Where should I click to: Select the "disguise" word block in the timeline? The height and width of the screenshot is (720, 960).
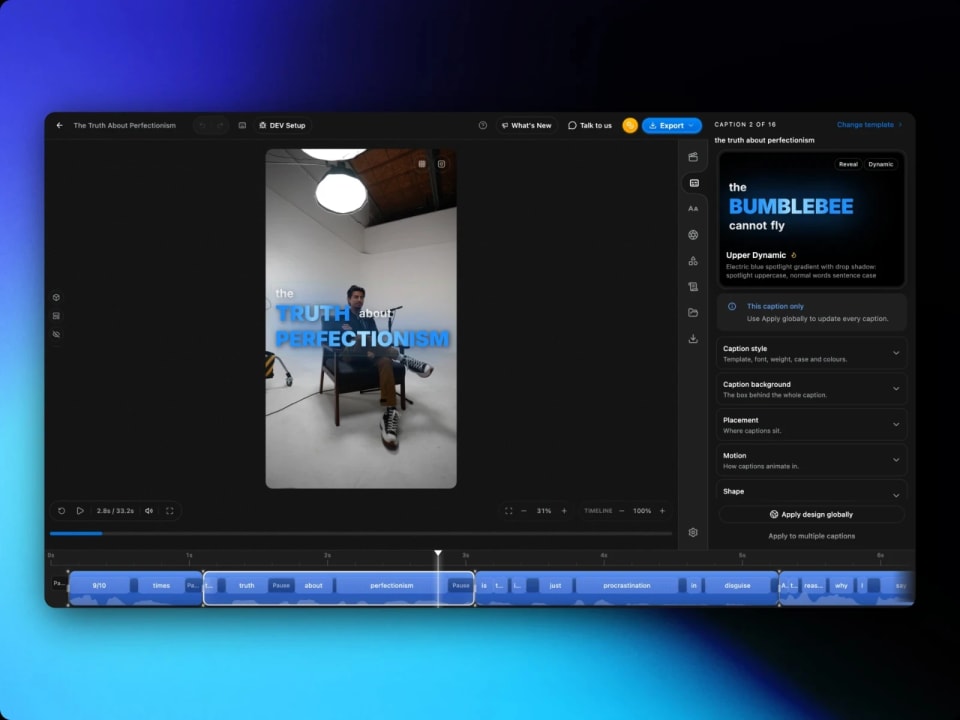[737, 586]
